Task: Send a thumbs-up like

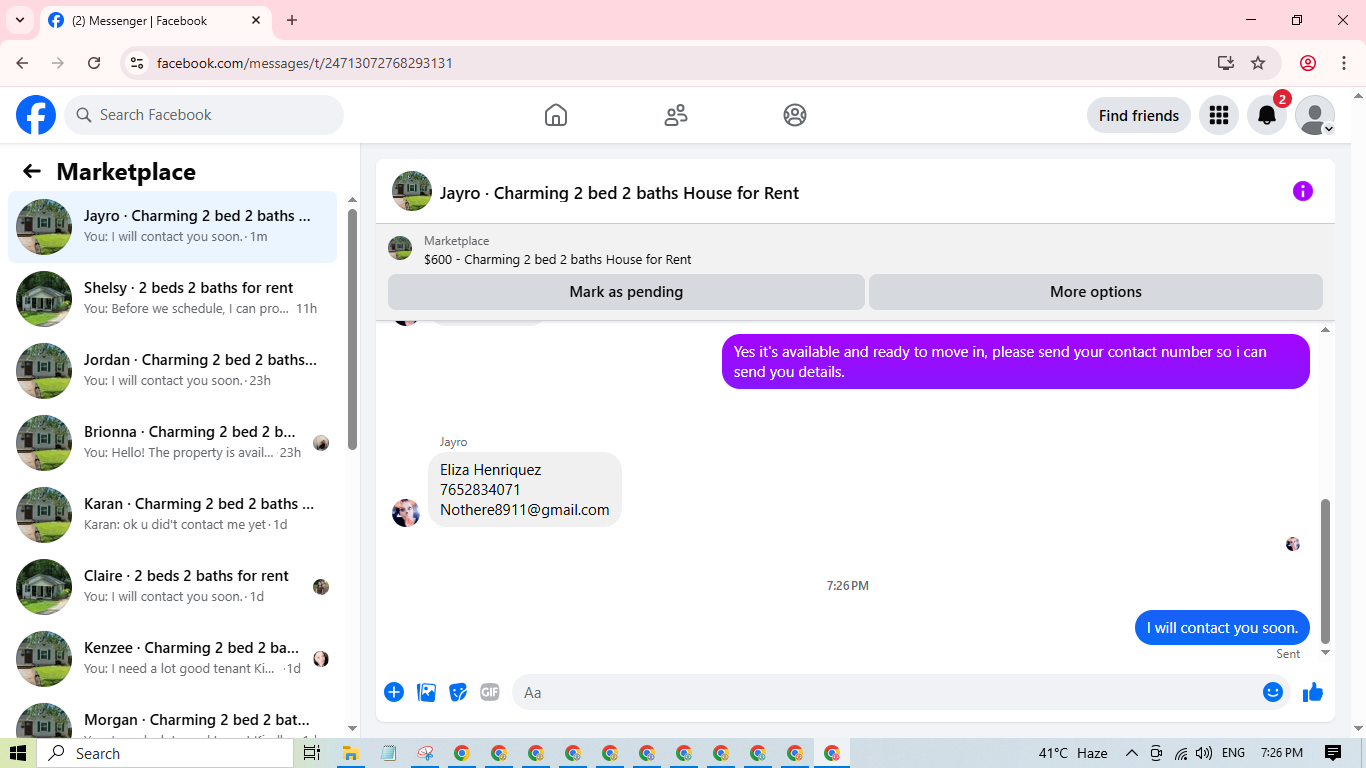Action: point(1313,692)
